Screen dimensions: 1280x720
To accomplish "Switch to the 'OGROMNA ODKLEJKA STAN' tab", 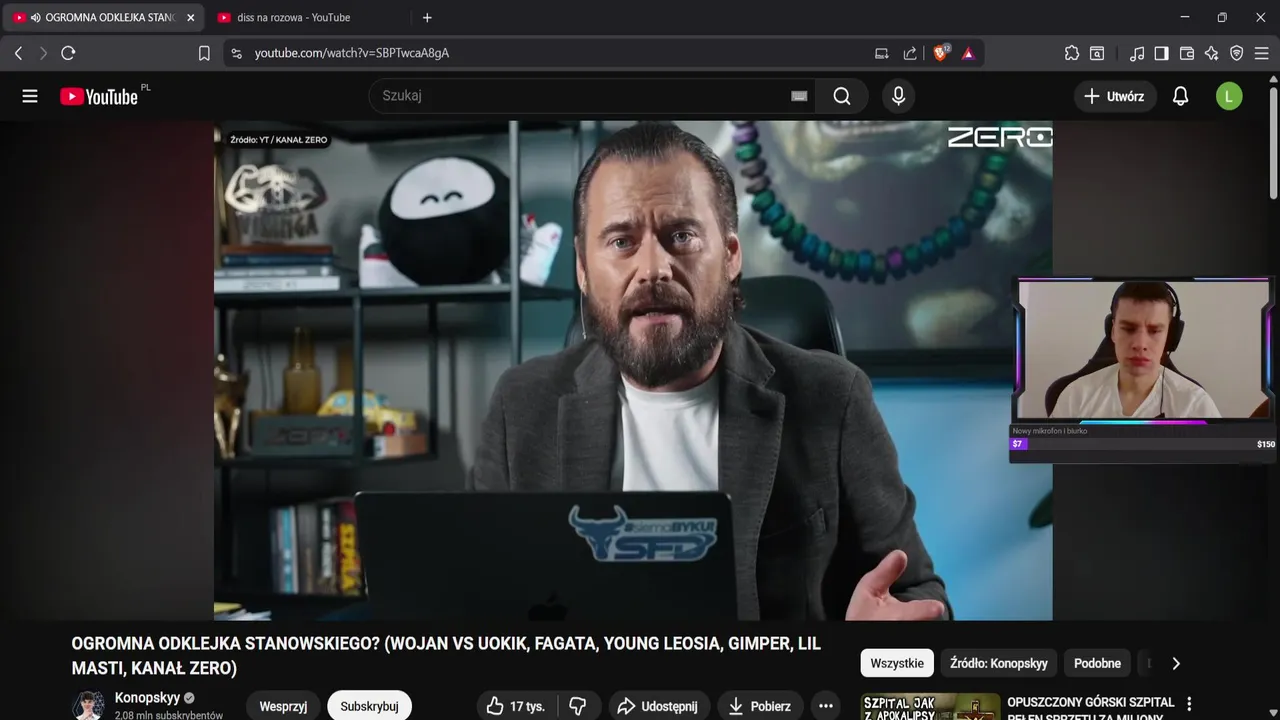I will pyautogui.click(x=104, y=18).
